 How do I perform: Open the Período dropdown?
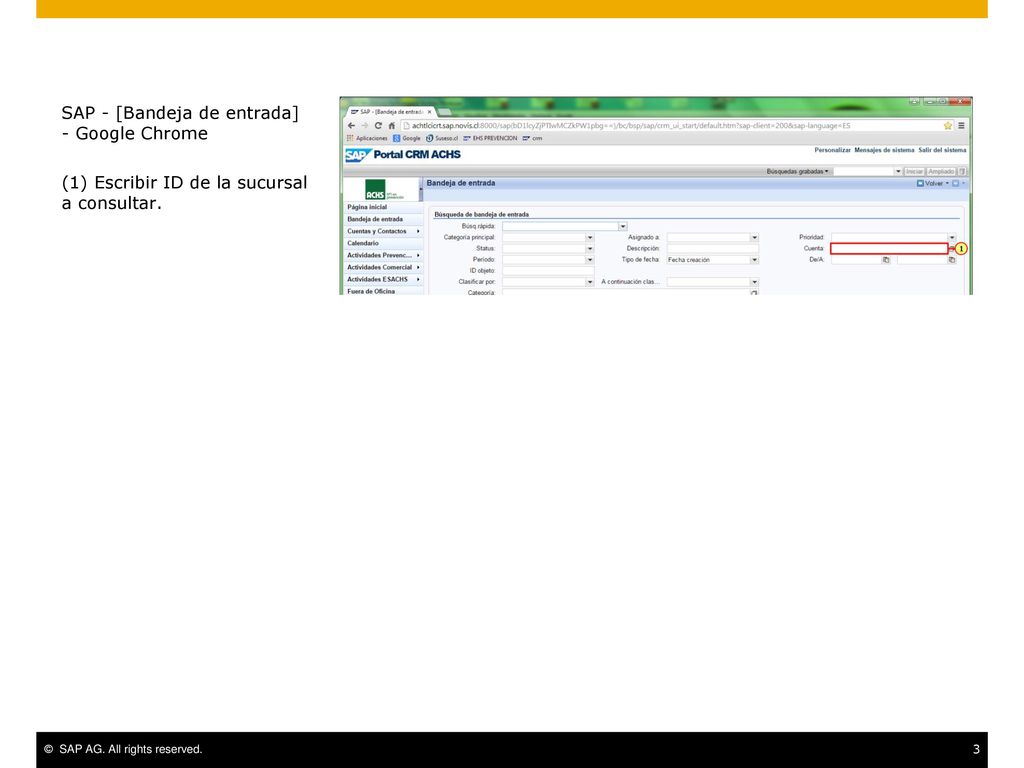click(590, 260)
